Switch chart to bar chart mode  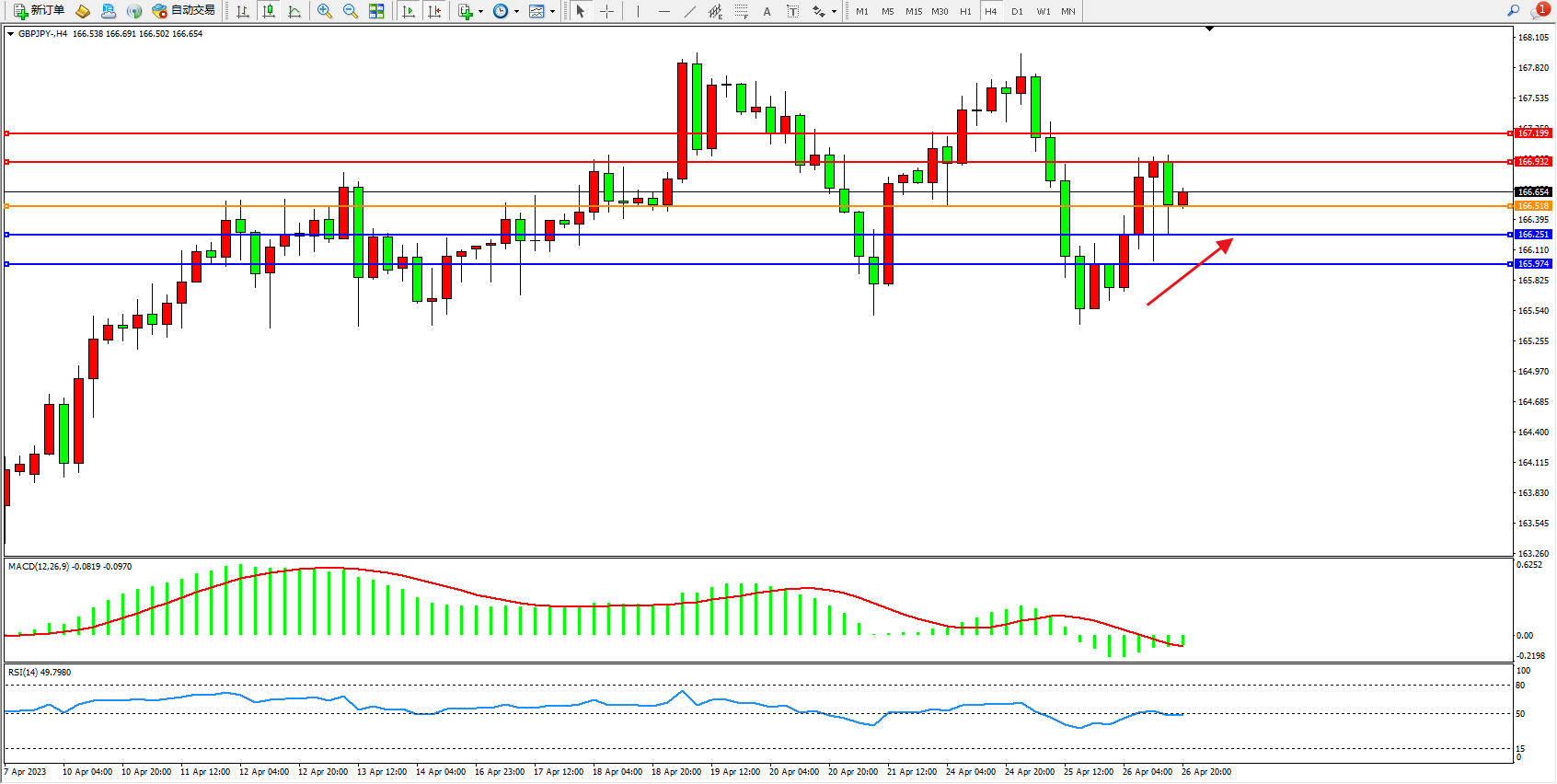pyautogui.click(x=243, y=11)
